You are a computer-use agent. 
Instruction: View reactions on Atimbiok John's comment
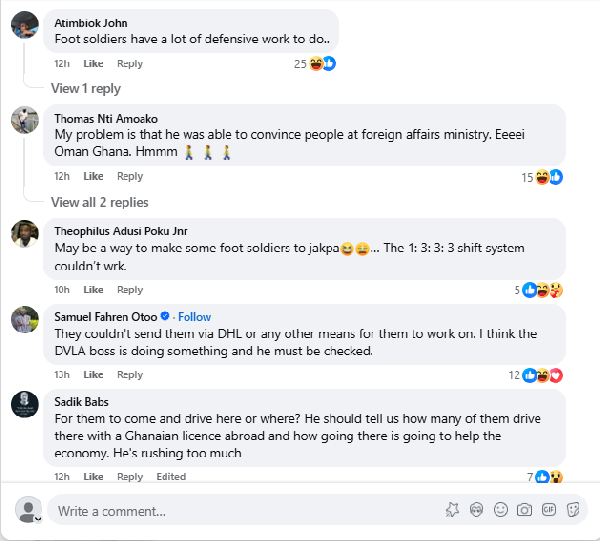pos(314,64)
